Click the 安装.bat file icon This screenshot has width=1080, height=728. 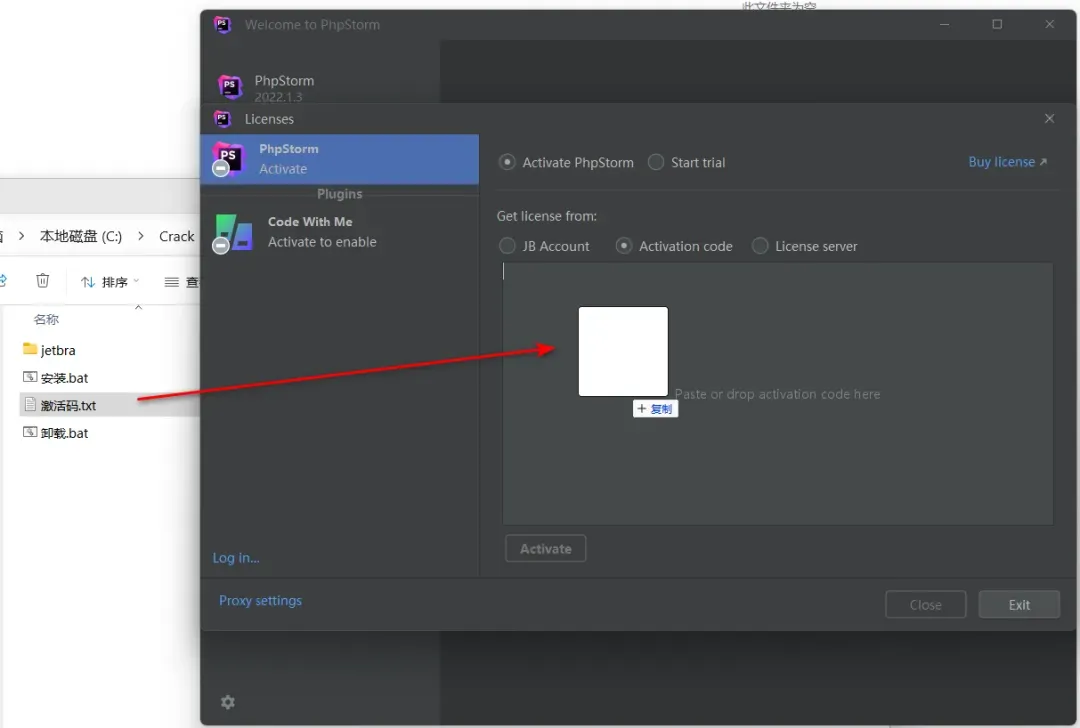(30, 377)
